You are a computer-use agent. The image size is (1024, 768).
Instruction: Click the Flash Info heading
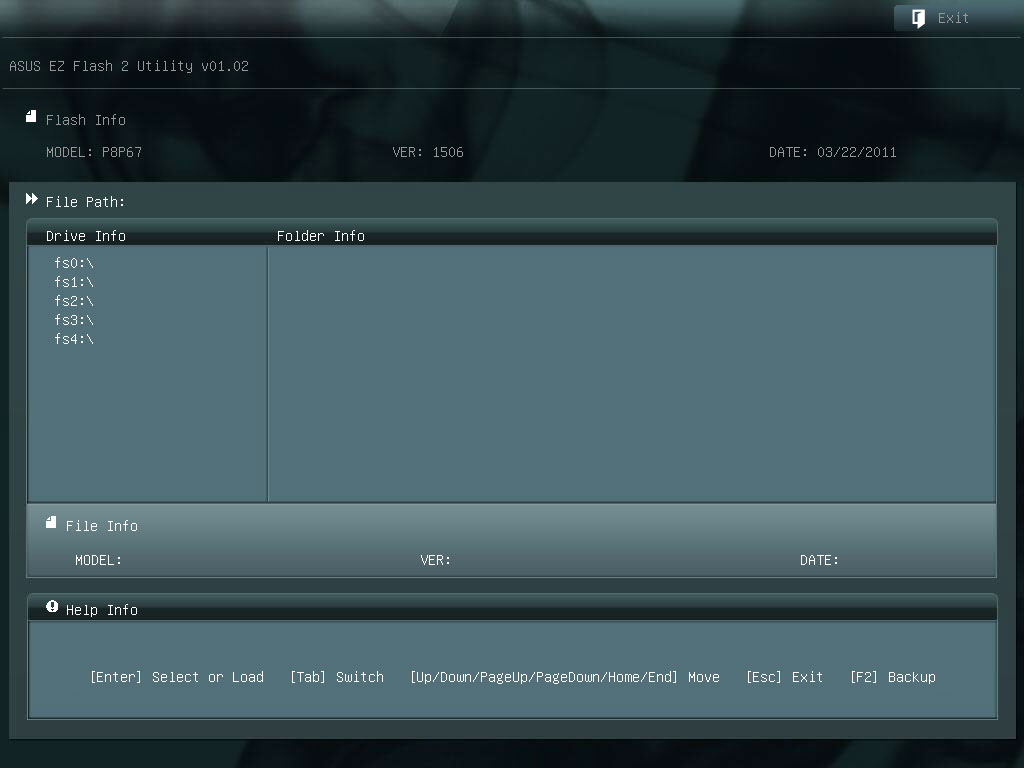[86, 120]
